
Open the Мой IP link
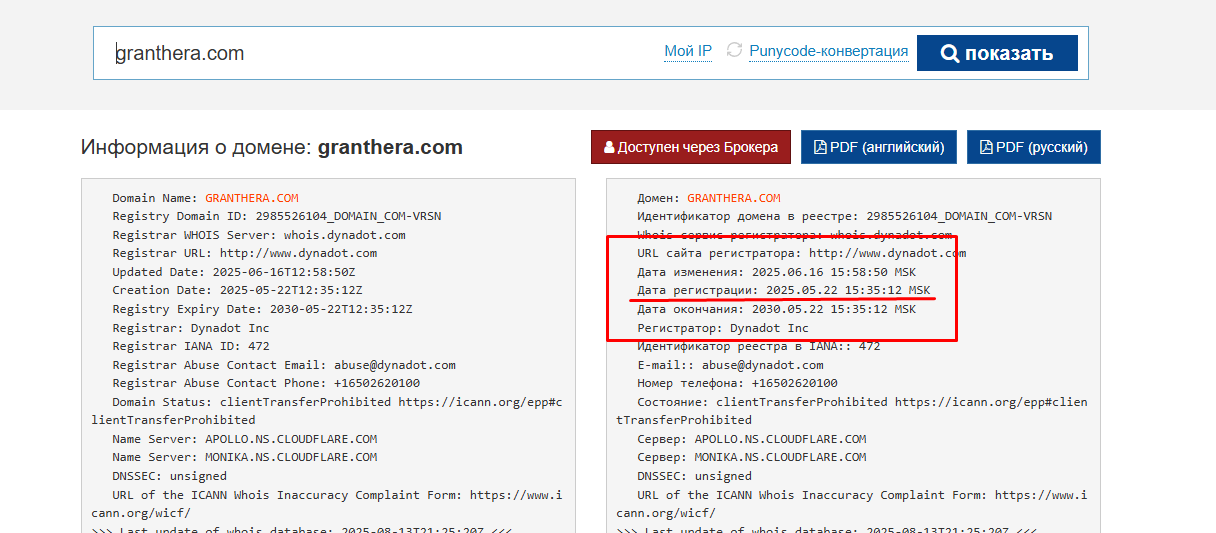688,51
